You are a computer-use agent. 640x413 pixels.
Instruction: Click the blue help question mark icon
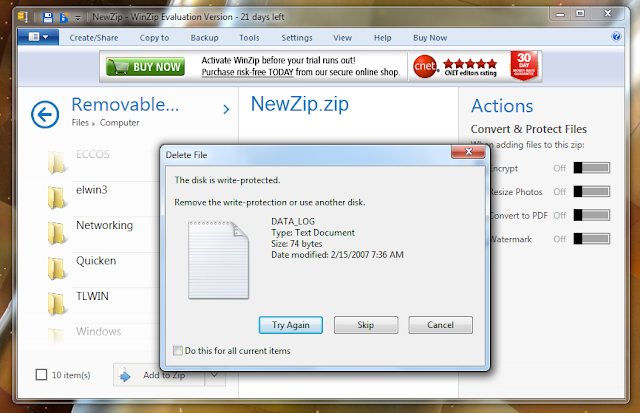point(616,37)
